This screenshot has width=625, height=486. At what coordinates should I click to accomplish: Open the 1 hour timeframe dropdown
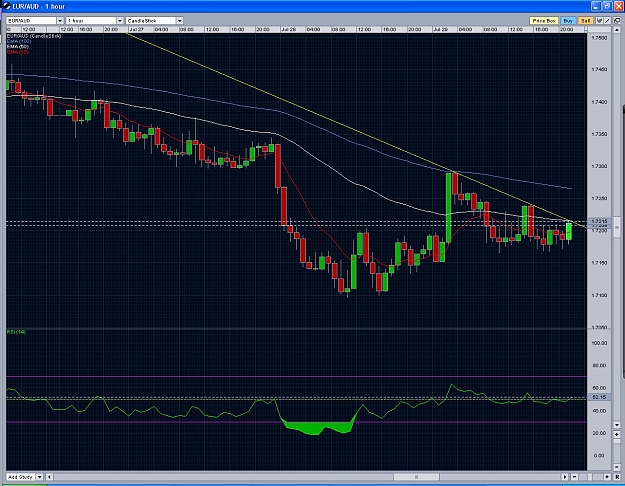pos(120,20)
